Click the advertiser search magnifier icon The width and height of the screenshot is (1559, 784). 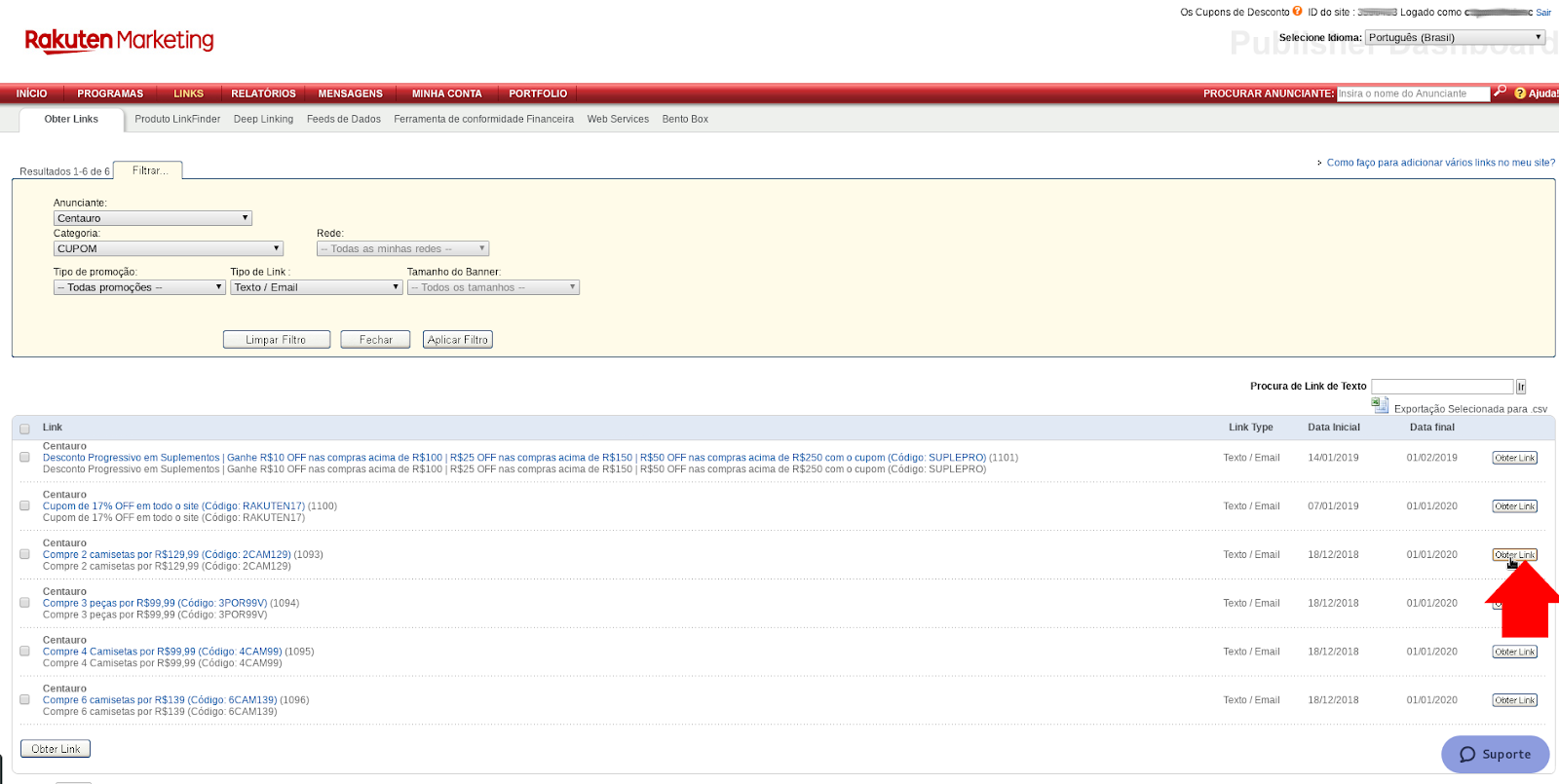1500,91
